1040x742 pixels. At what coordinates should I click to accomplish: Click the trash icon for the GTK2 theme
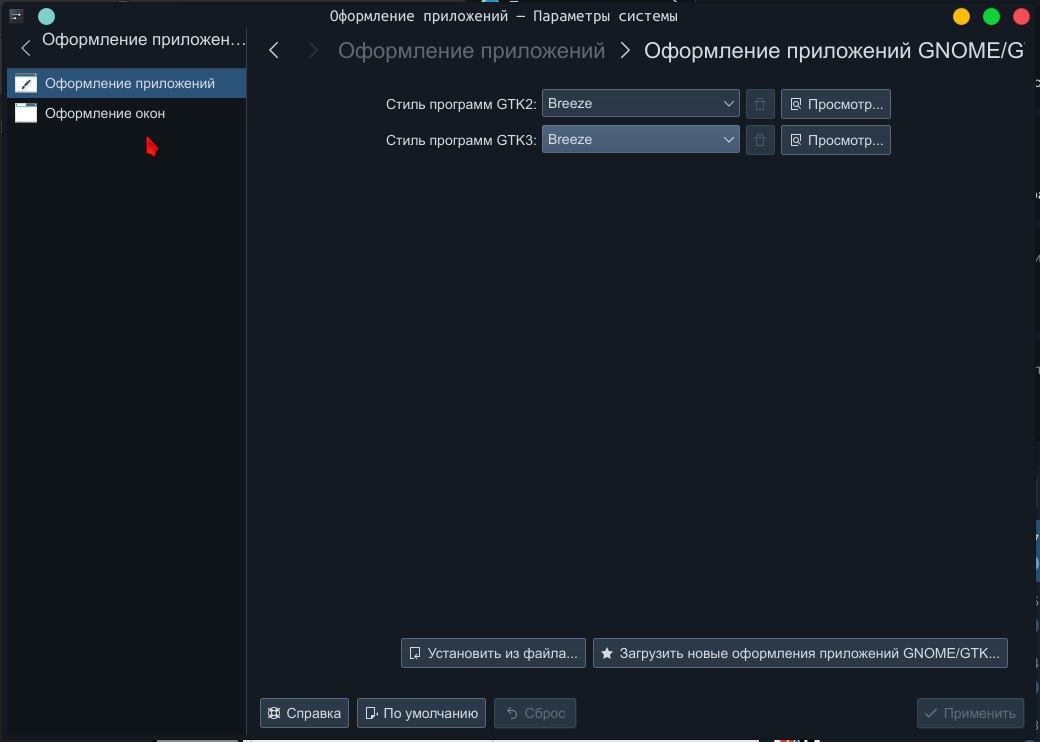(760, 104)
